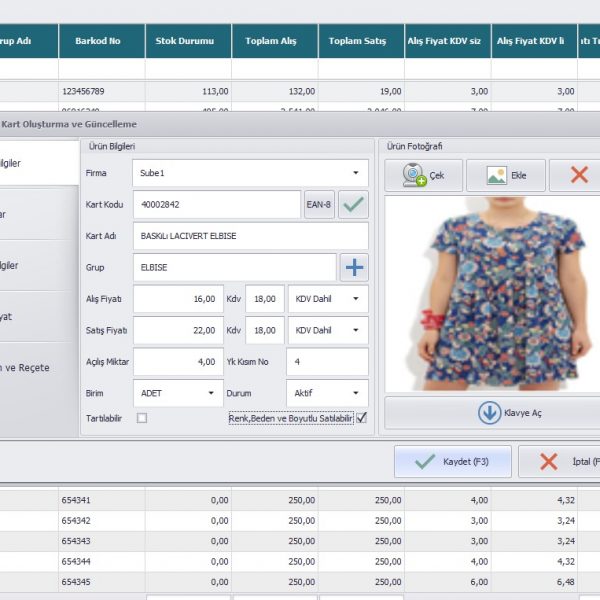Click the EAN-8 barcode generator button
Screen dimensions: 600x600
click(x=319, y=205)
